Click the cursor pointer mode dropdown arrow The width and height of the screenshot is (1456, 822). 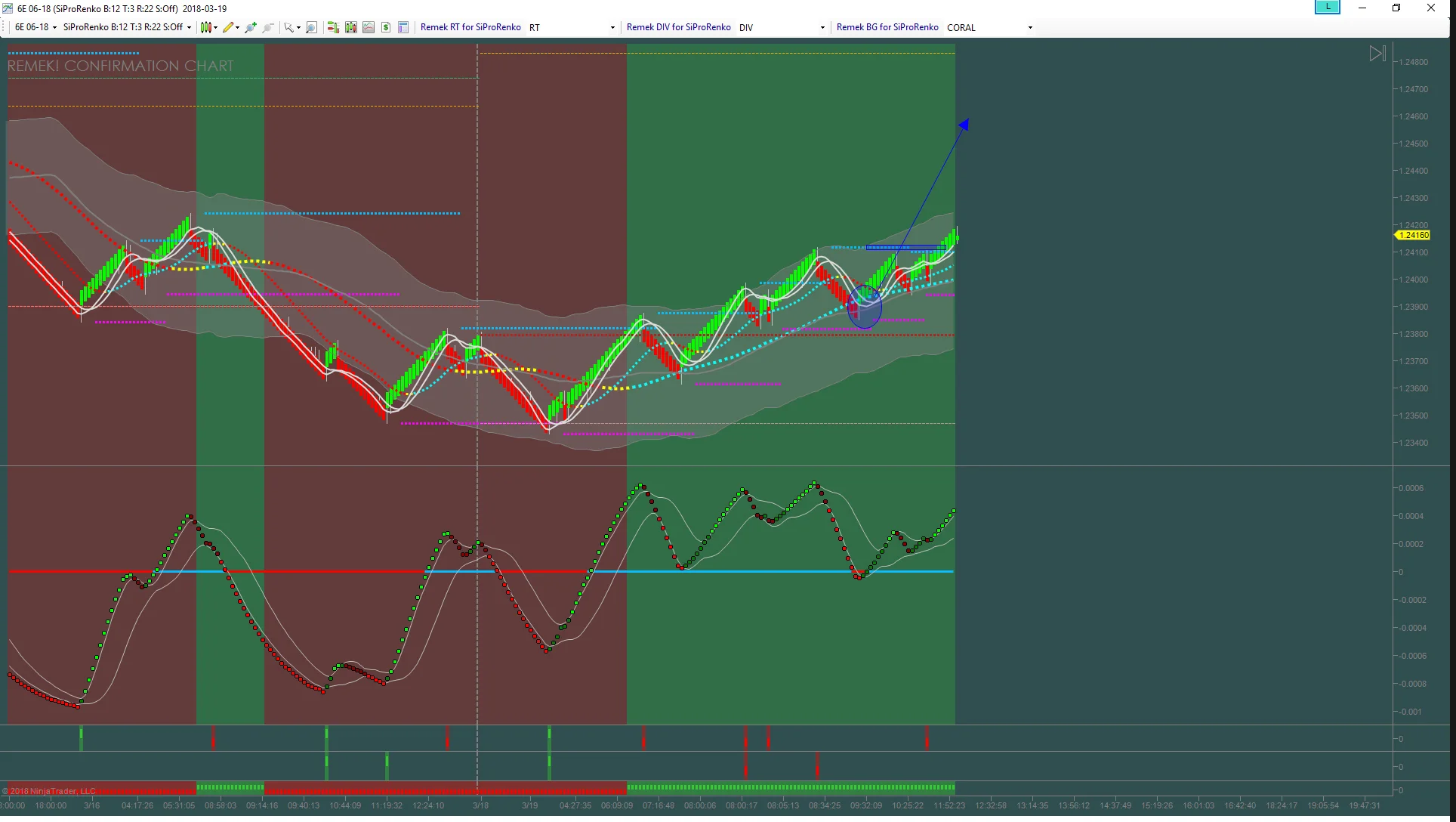pos(298,28)
